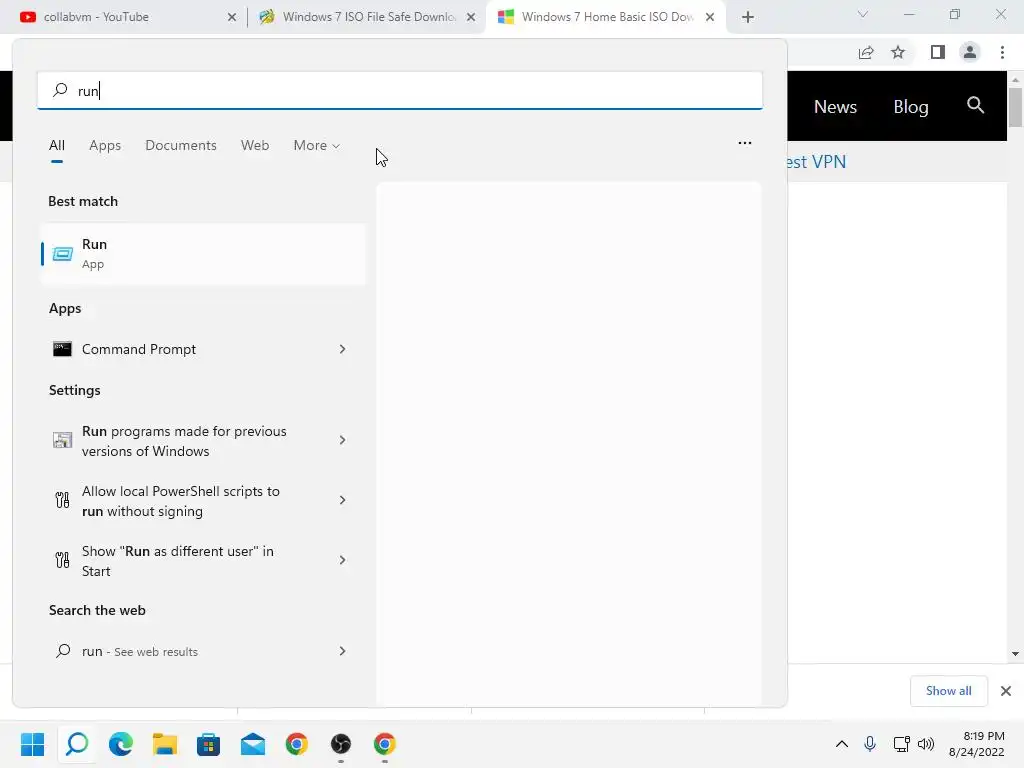Image resolution: width=1024 pixels, height=768 pixels.
Task: Switch to Windows 7 ISO File Safe Download tab
Action: coord(368,17)
